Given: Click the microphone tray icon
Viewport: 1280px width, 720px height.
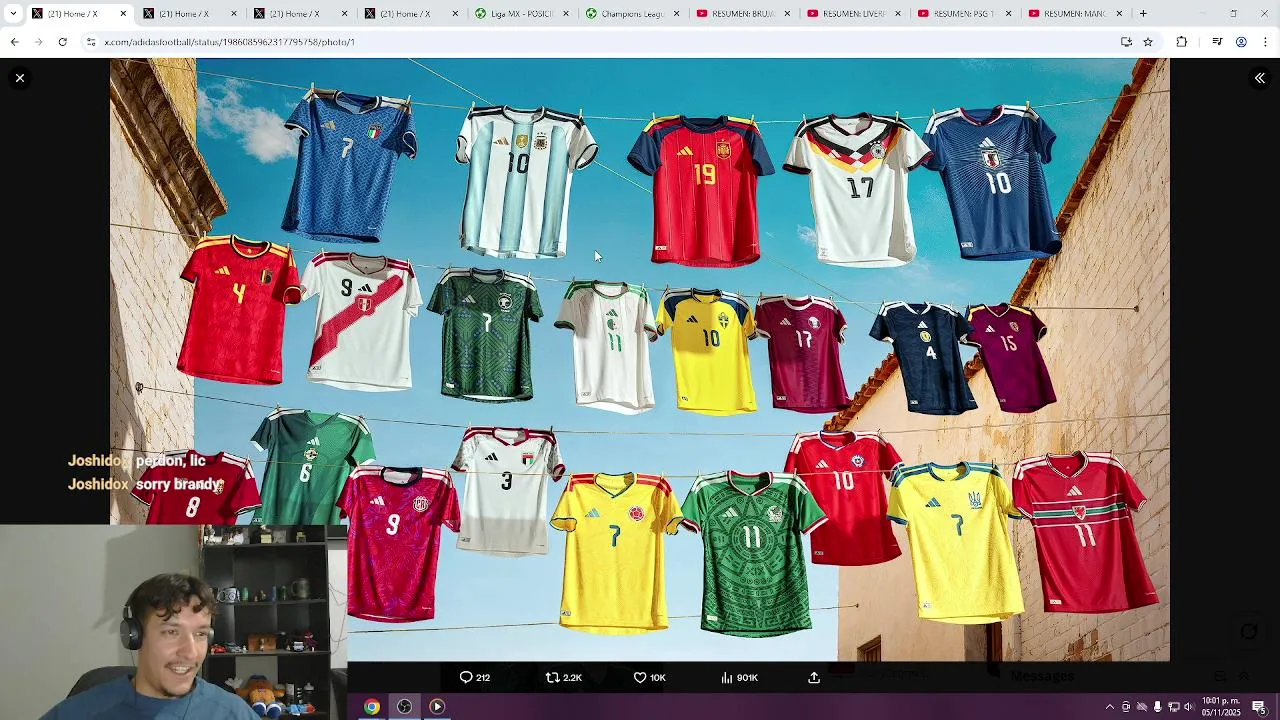Looking at the screenshot, I should (x=1157, y=707).
